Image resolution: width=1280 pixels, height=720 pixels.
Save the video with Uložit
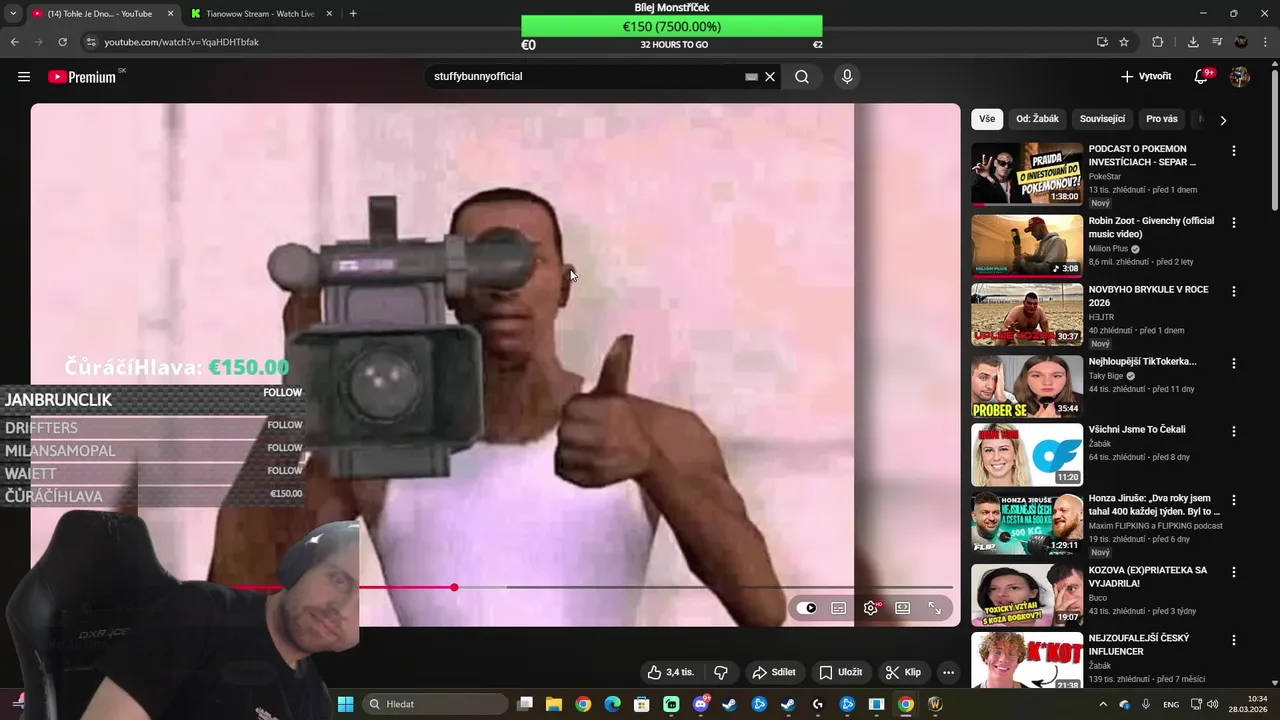point(841,672)
